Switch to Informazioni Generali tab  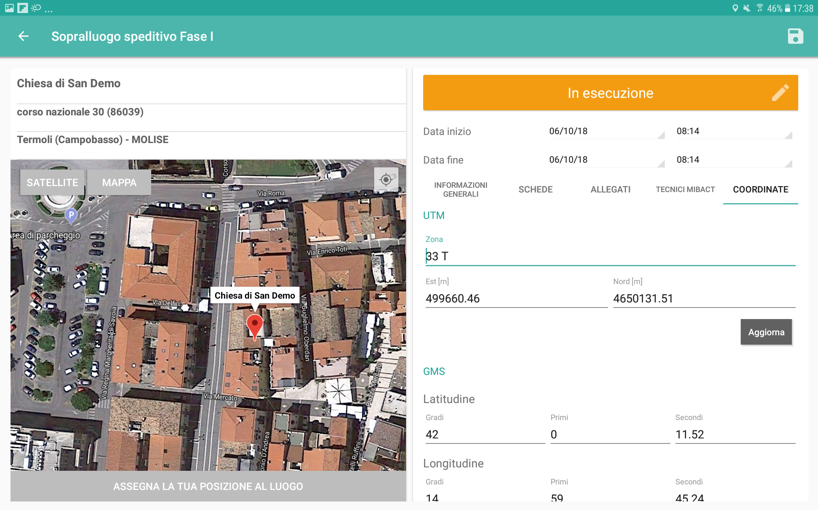pos(460,189)
